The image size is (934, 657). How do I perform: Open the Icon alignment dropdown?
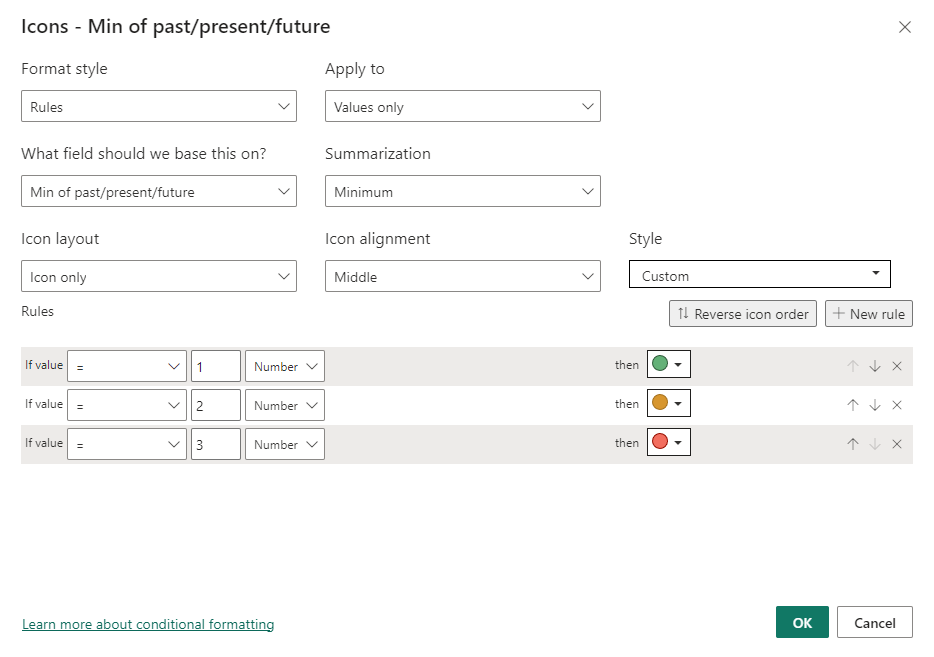[x=462, y=276]
